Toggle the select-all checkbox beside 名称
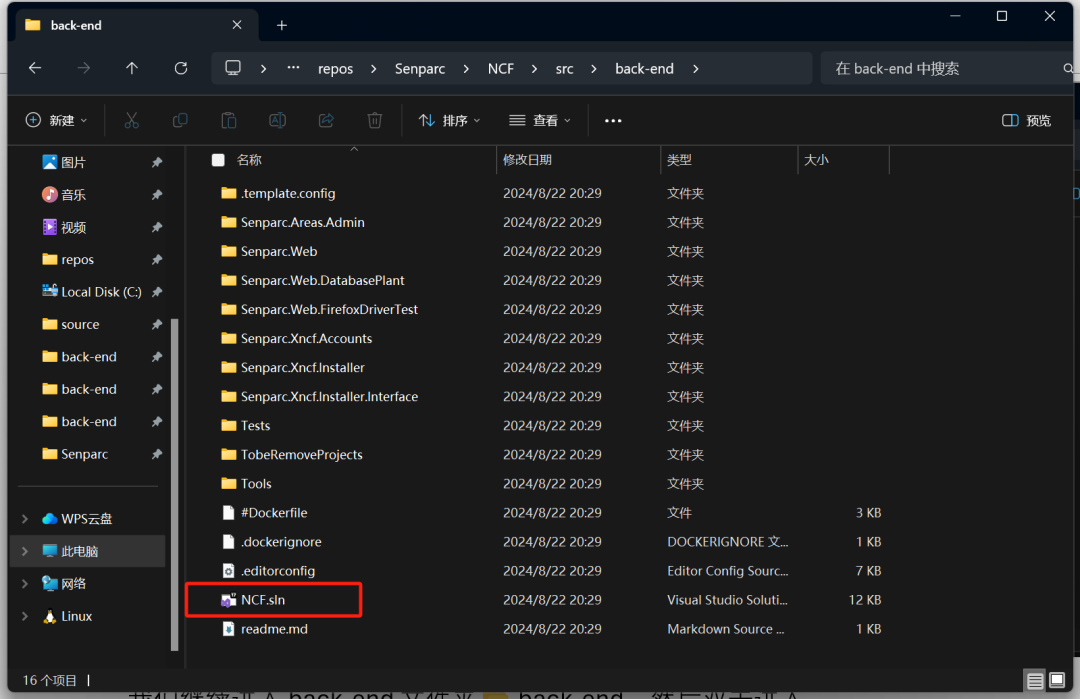 (218, 160)
